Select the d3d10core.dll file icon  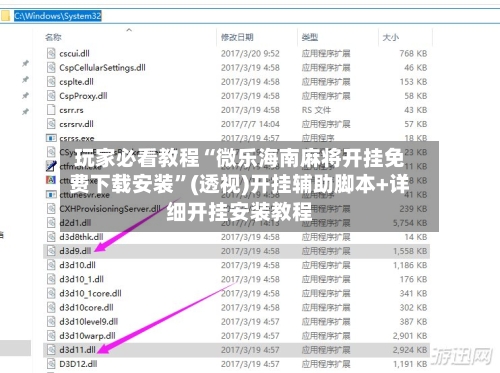click(51, 307)
